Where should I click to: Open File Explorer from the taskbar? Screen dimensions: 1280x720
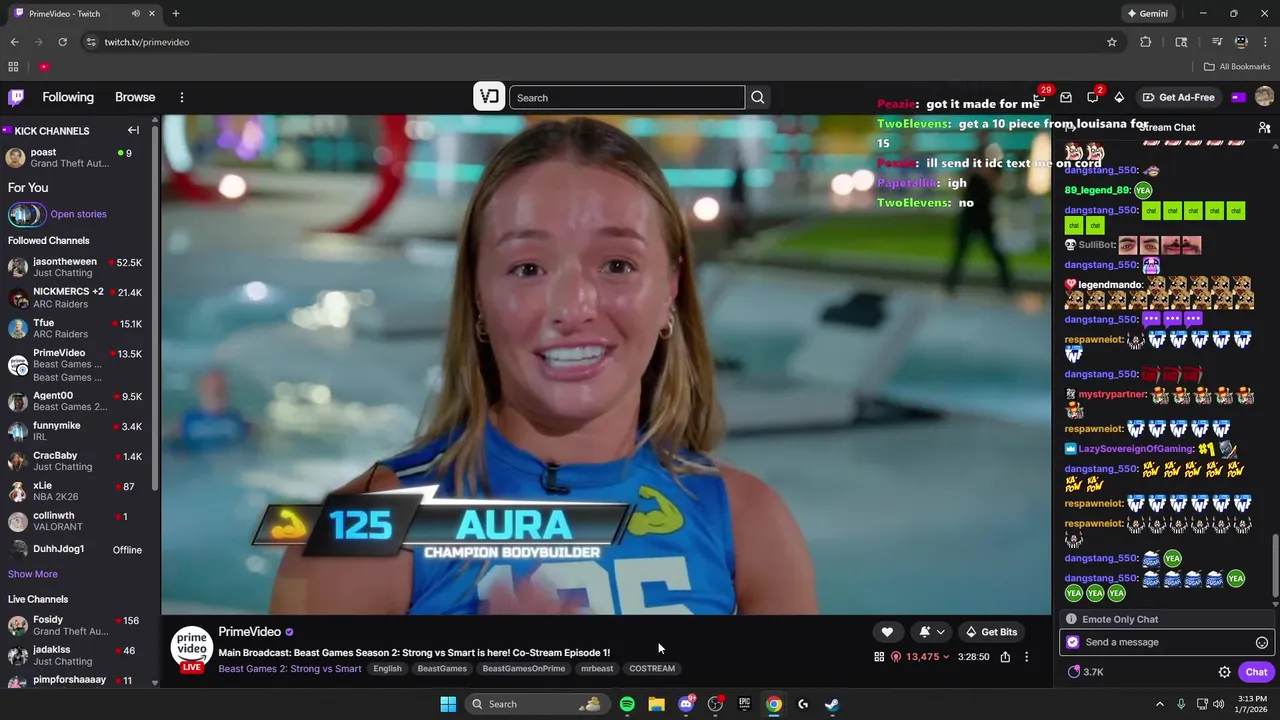pyautogui.click(x=656, y=704)
